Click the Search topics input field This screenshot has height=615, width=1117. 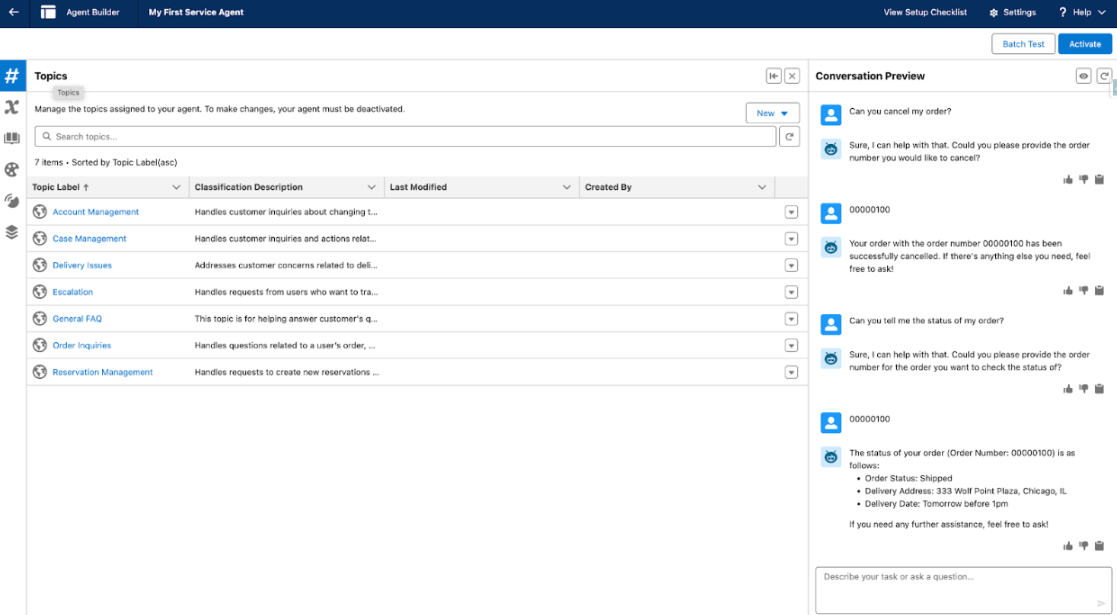click(x=405, y=137)
